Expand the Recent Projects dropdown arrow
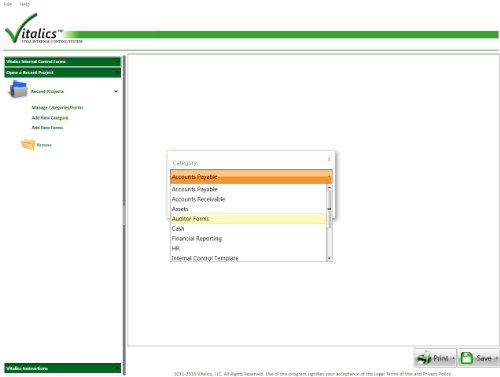Screen dimensions: 500x377 [x=116, y=91]
